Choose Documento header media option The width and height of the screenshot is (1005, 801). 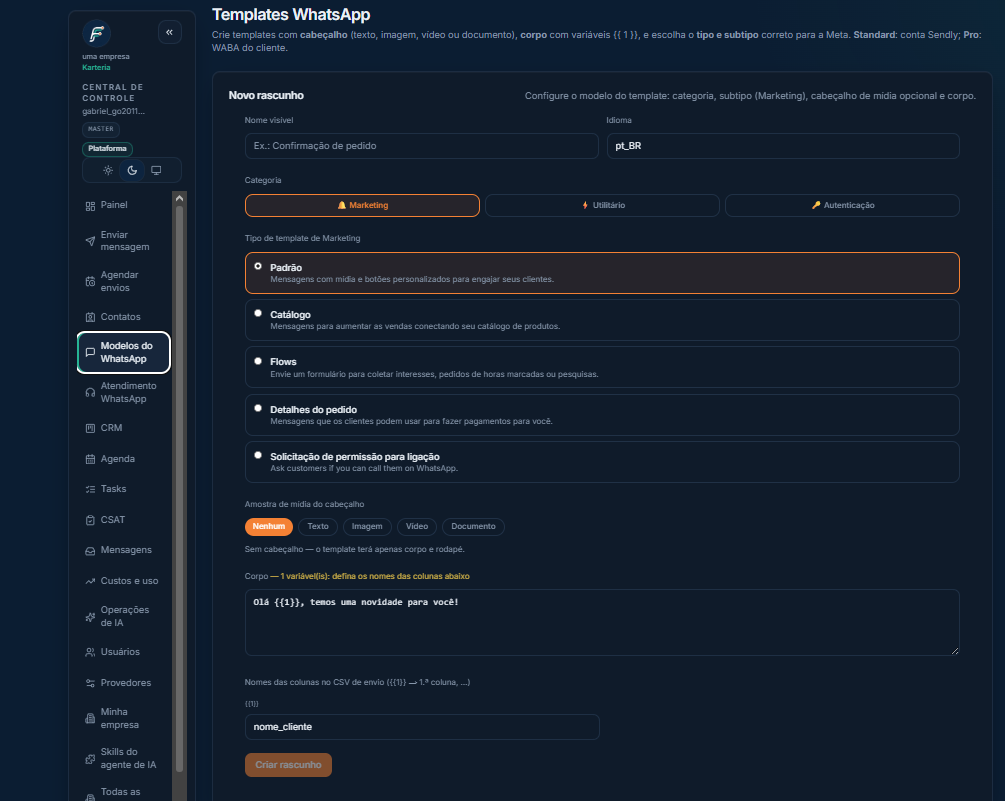[x=473, y=527]
